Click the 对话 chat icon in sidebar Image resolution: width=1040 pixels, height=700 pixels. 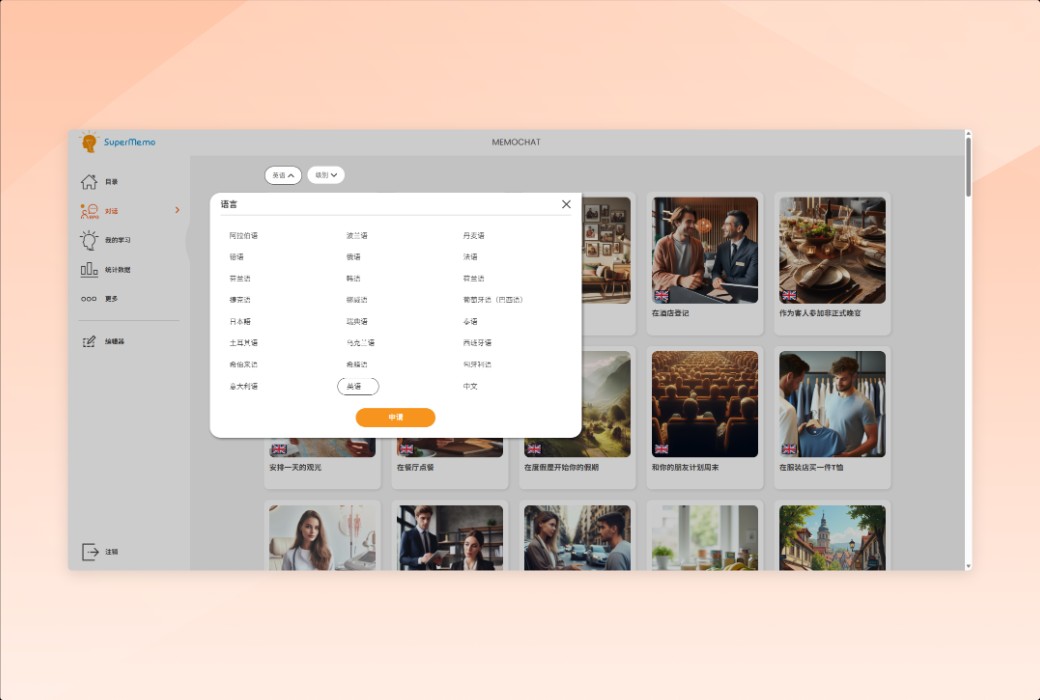(x=89, y=211)
